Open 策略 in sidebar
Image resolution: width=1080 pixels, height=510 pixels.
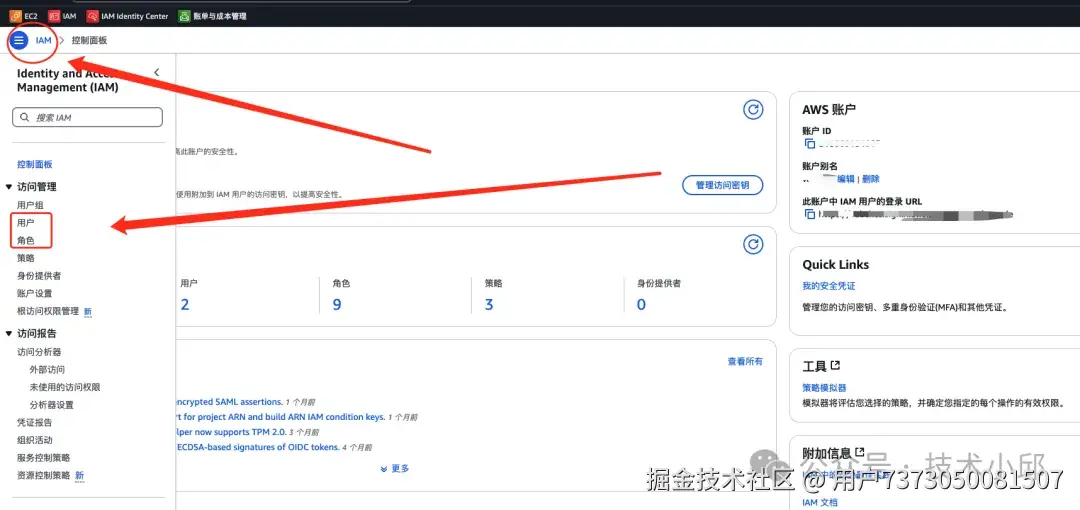click(x=25, y=258)
